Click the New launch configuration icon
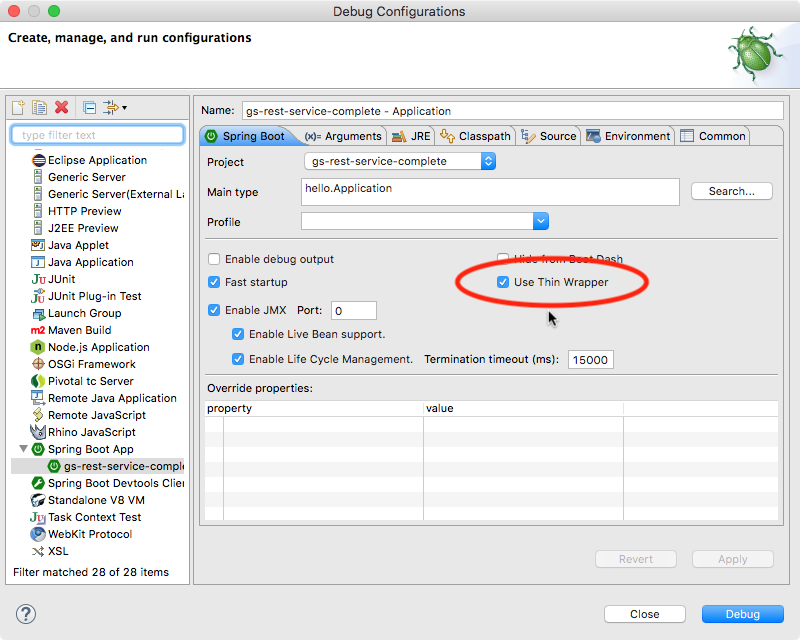Screen dimensions: 800x640 (x=18, y=108)
